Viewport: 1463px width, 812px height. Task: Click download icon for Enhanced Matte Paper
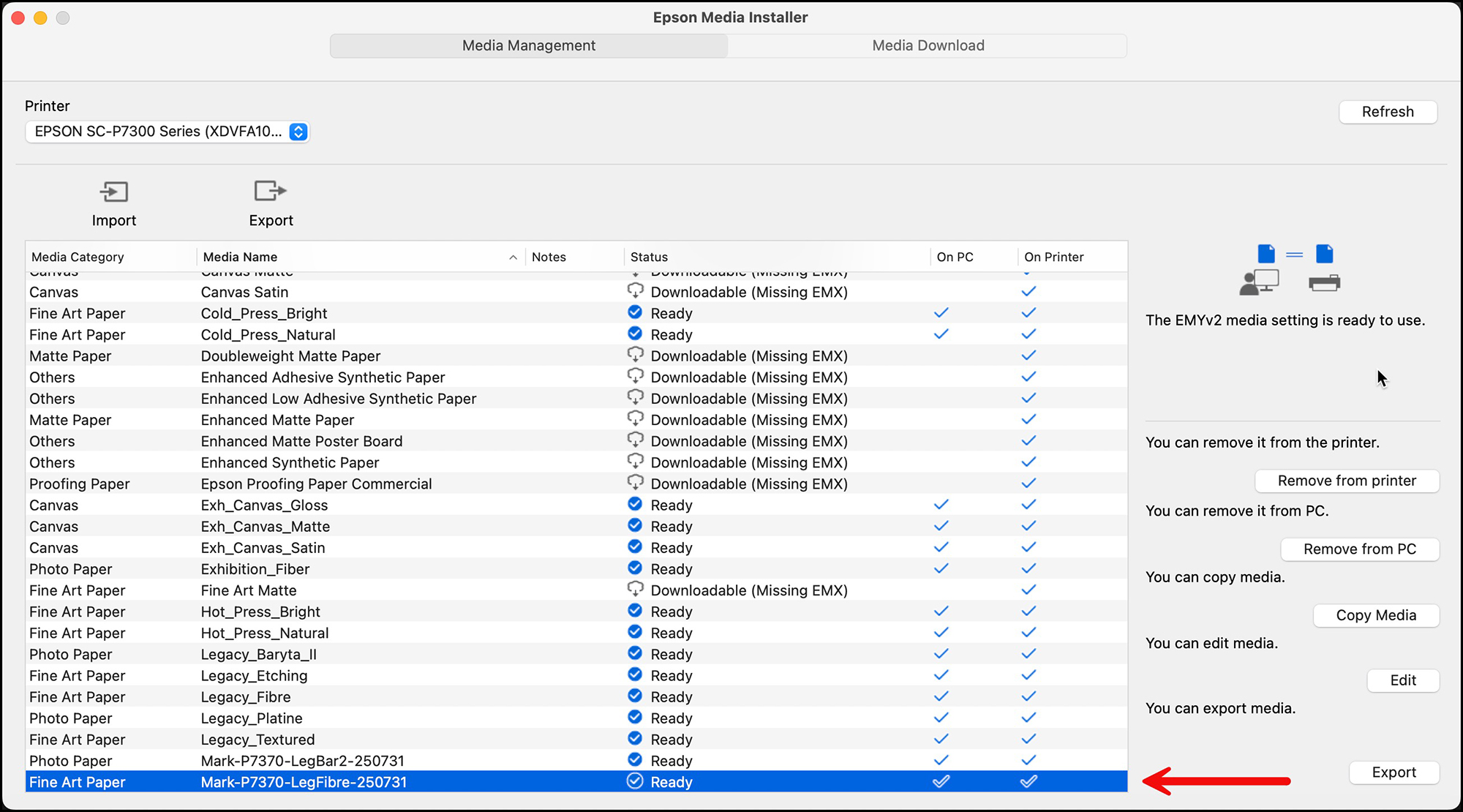[x=635, y=418]
